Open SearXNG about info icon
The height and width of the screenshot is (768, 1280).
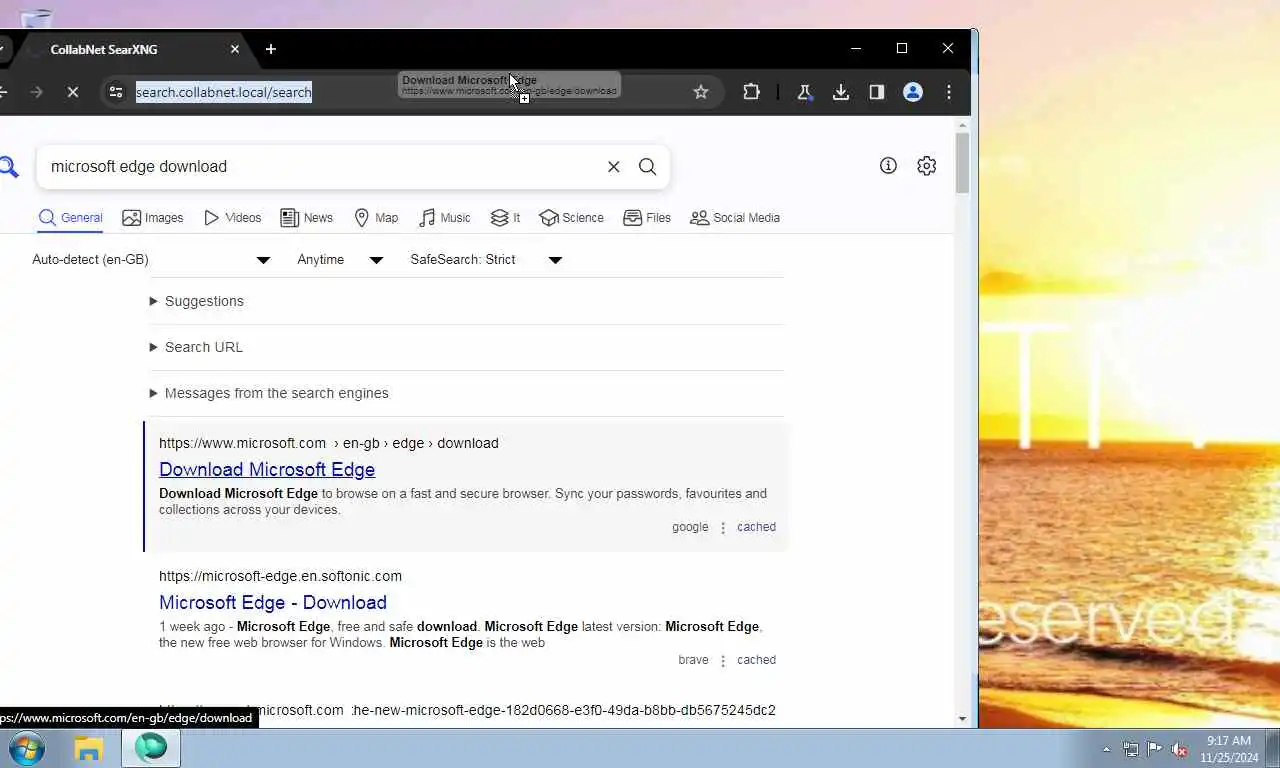(888, 166)
